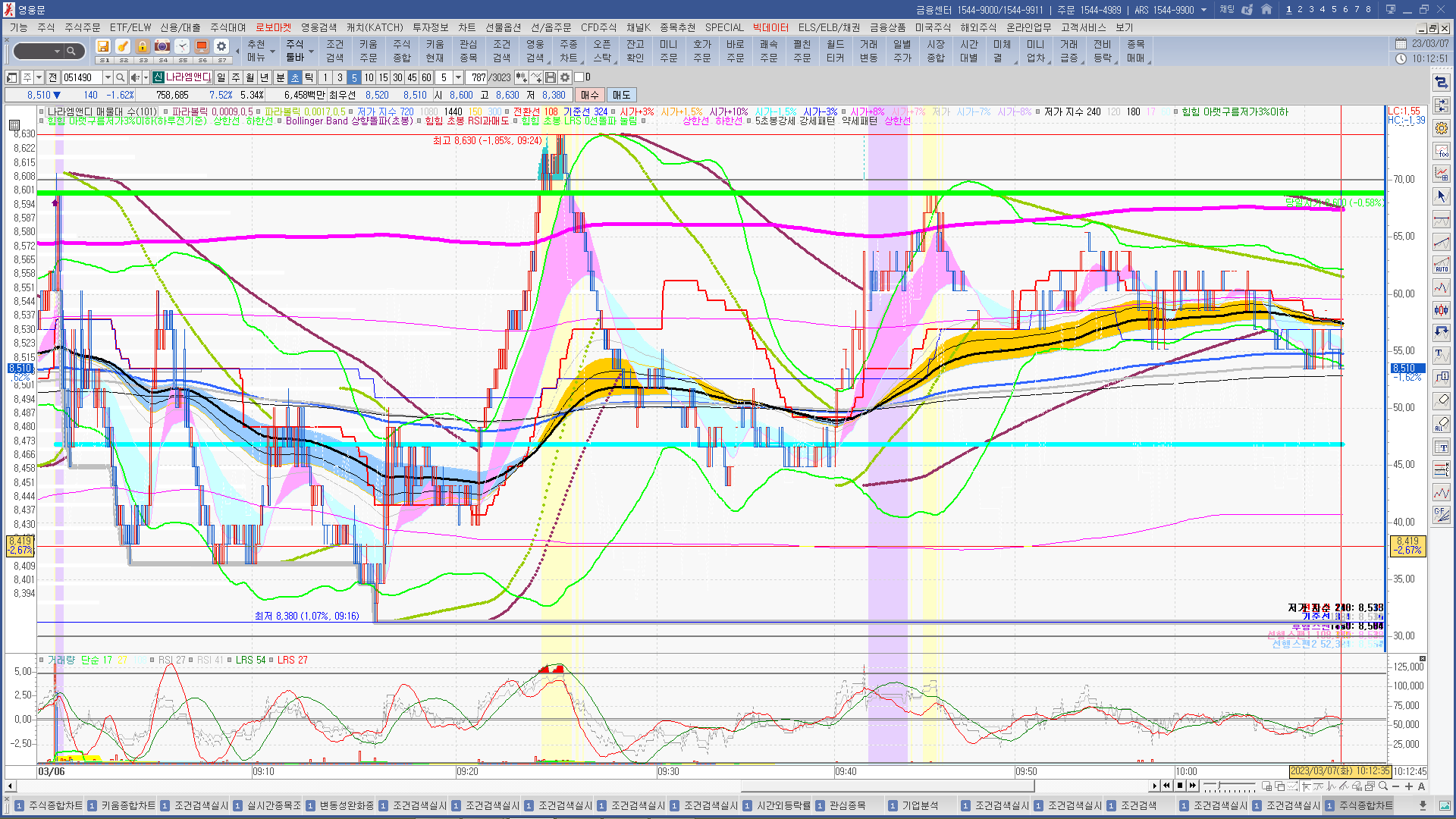
Task: Click the camera screenshot icon
Action: 162,47
